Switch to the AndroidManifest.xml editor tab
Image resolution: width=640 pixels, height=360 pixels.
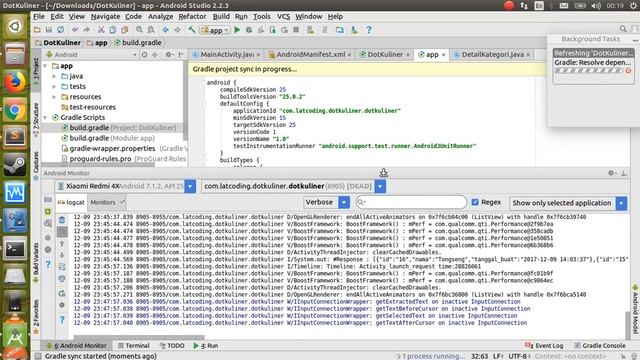311,54
